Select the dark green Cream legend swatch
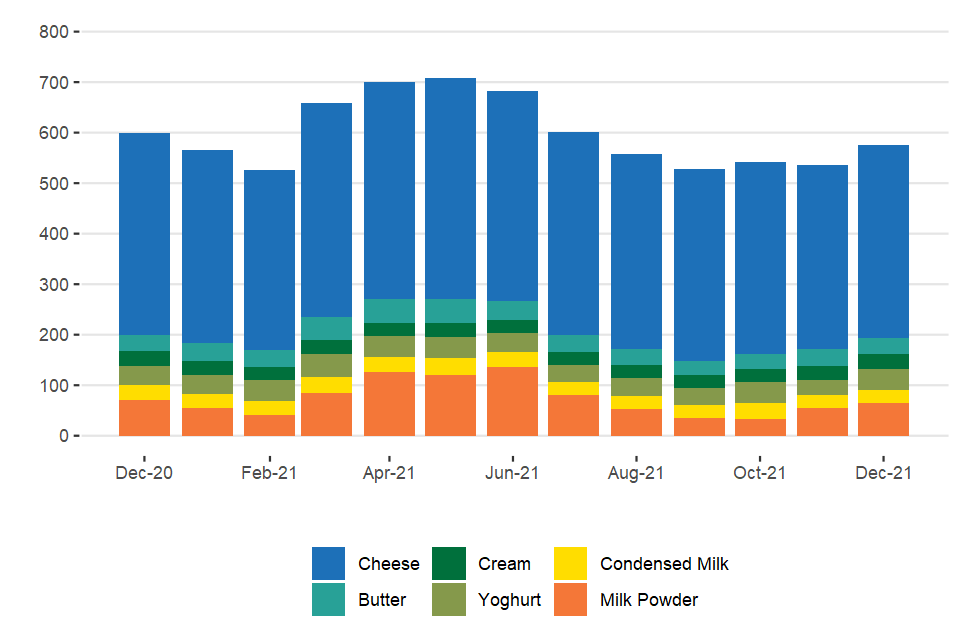The width and height of the screenshot is (960, 640). pyautogui.click(x=449, y=564)
